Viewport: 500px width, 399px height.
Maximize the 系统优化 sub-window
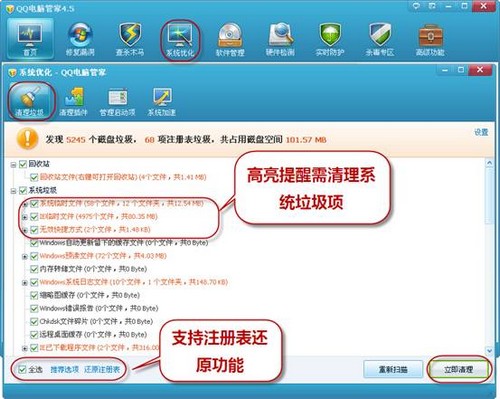click(461, 70)
